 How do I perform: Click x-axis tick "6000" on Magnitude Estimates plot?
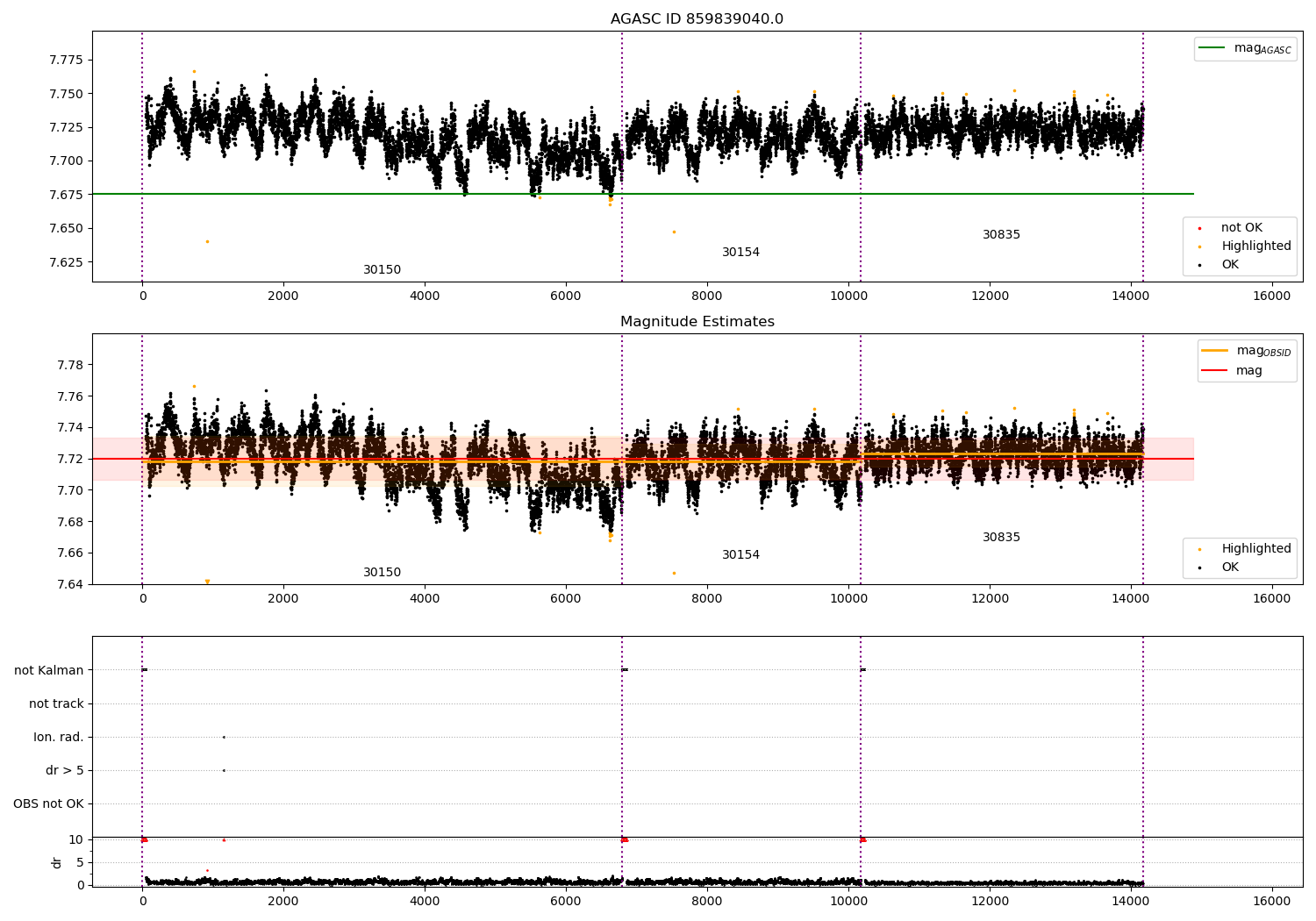[566, 599]
